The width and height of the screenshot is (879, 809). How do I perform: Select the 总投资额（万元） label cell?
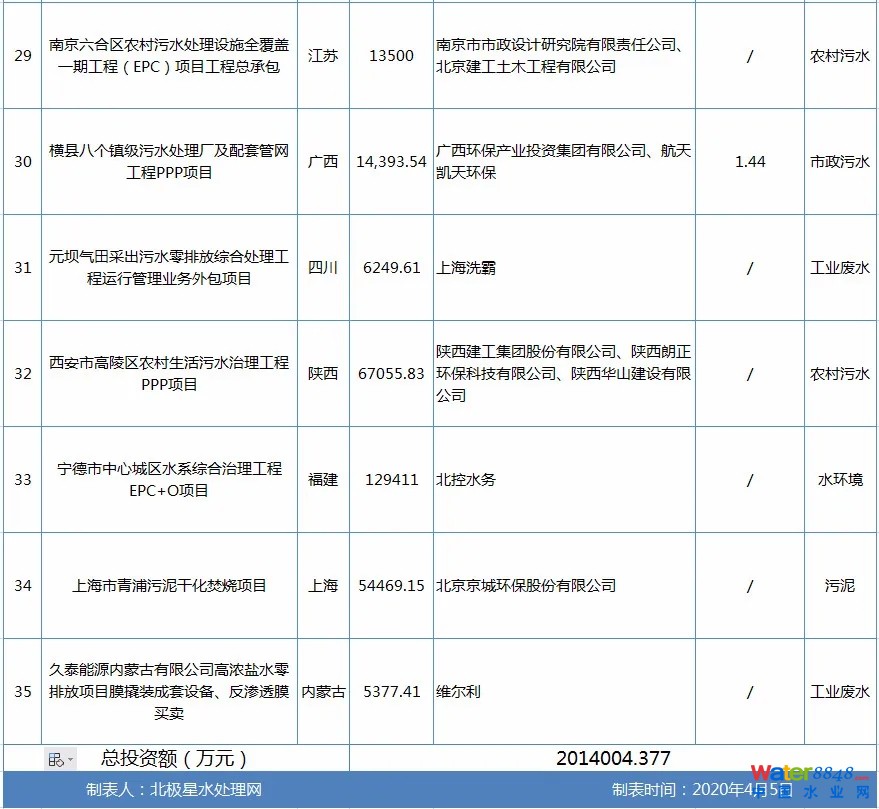[175, 759]
